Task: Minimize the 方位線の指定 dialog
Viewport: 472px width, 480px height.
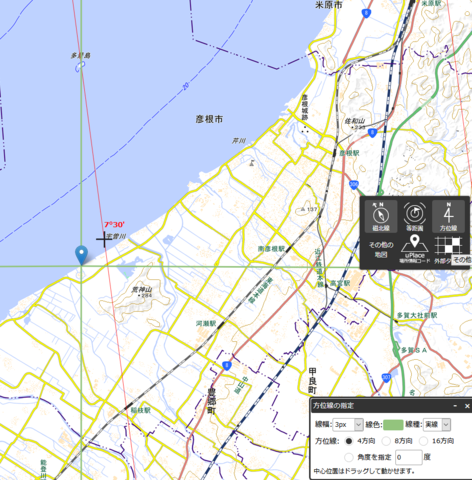Action: (x=455, y=406)
